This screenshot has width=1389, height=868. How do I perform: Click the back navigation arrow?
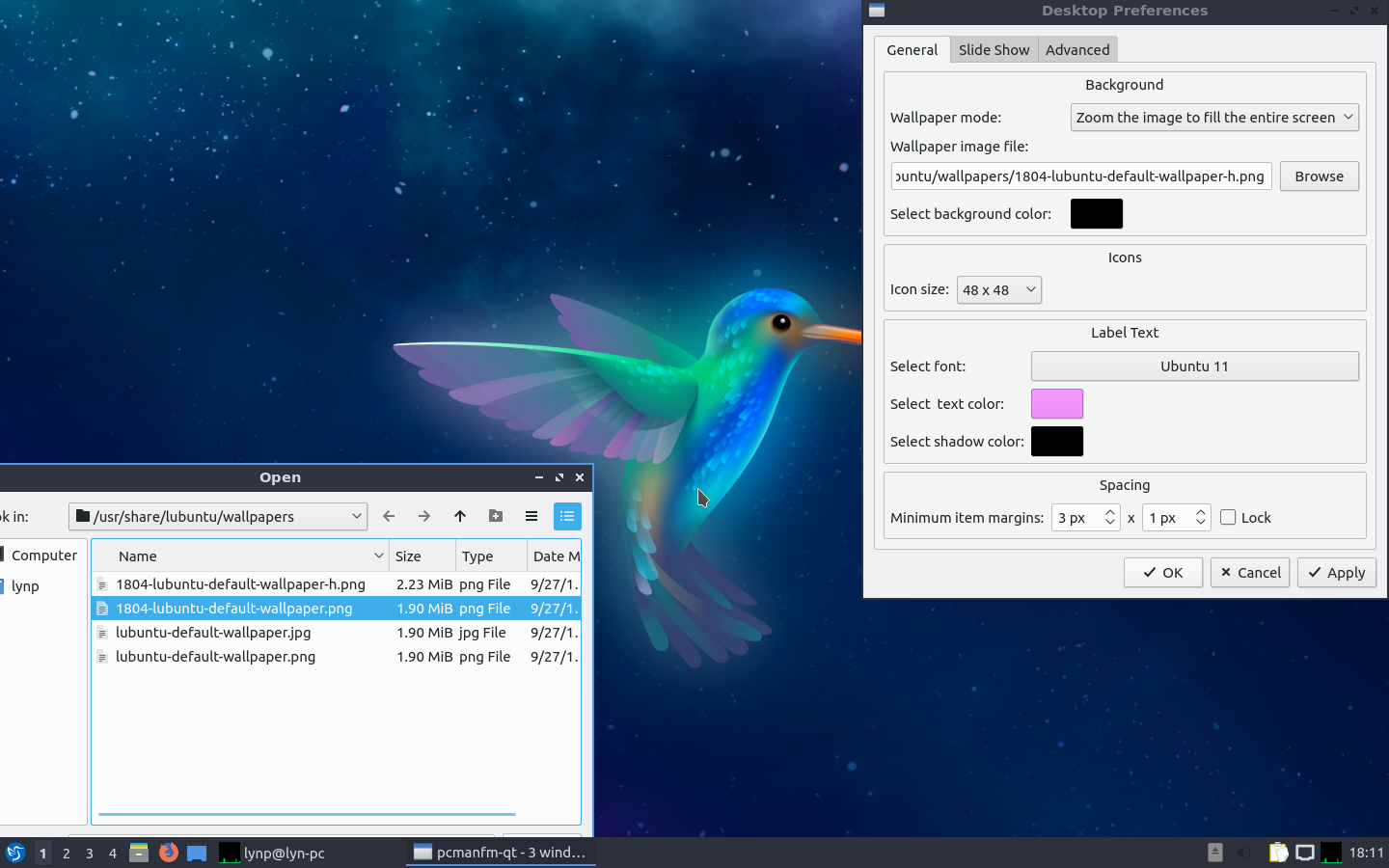pyautogui.click(x=389, y=516)
